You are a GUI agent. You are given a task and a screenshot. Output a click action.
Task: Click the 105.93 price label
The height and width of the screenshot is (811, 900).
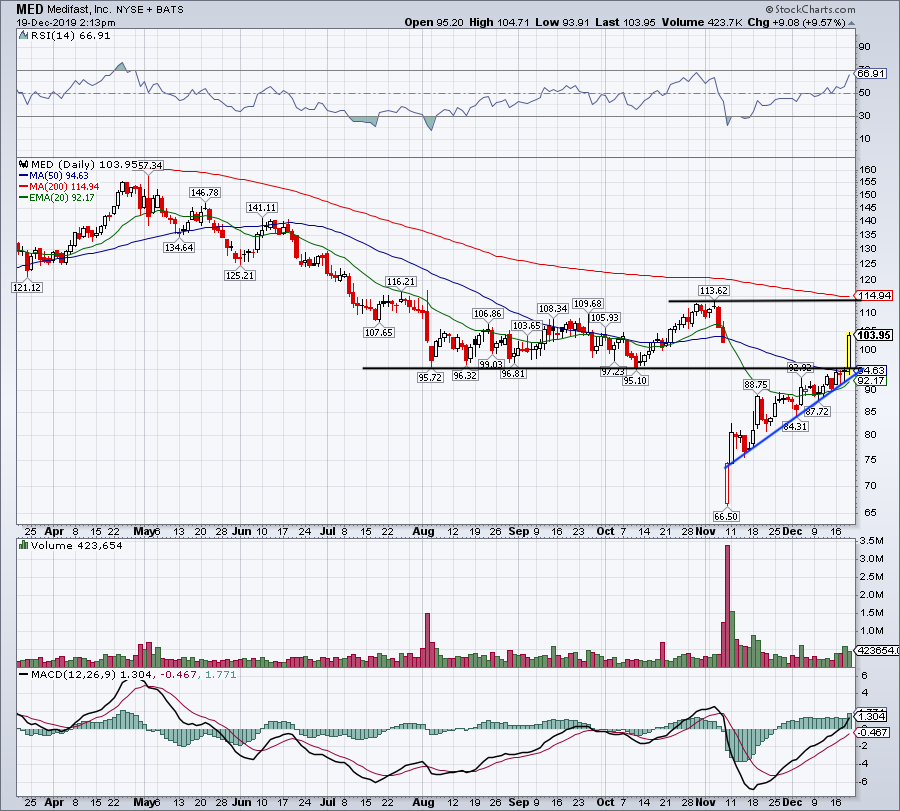tap(605, 317)
